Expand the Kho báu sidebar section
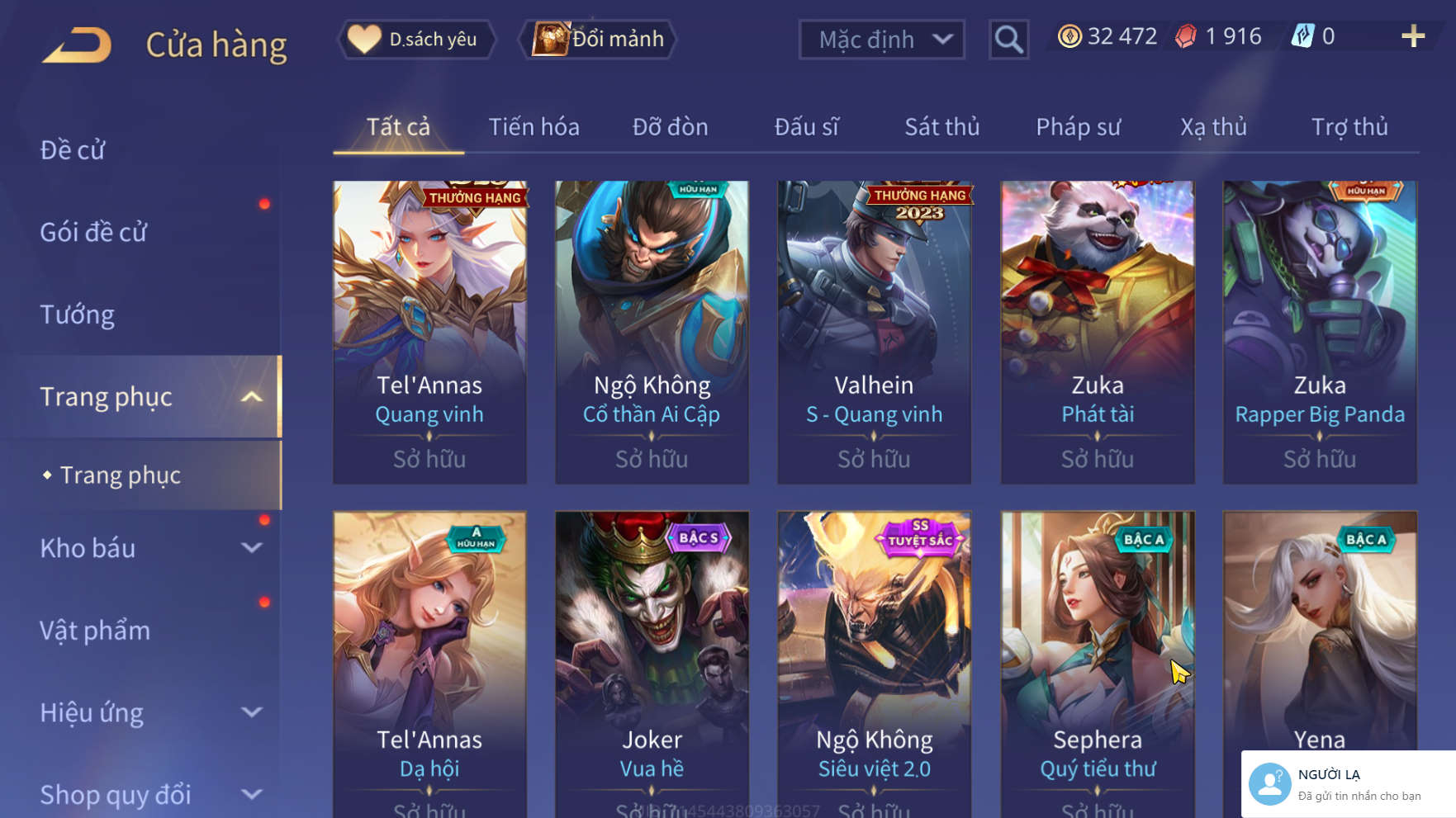 point(252,548)
